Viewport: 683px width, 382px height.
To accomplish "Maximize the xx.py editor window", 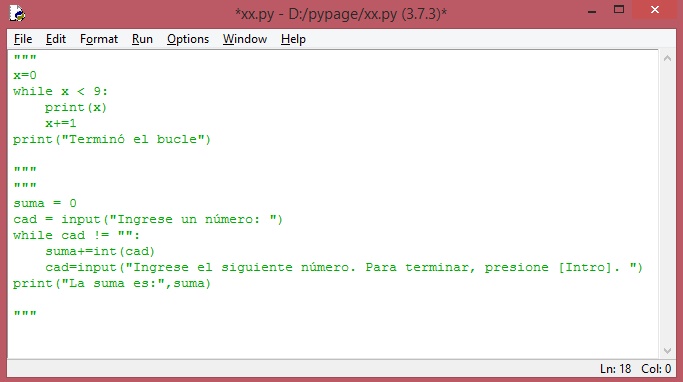I will pos(619,10).
